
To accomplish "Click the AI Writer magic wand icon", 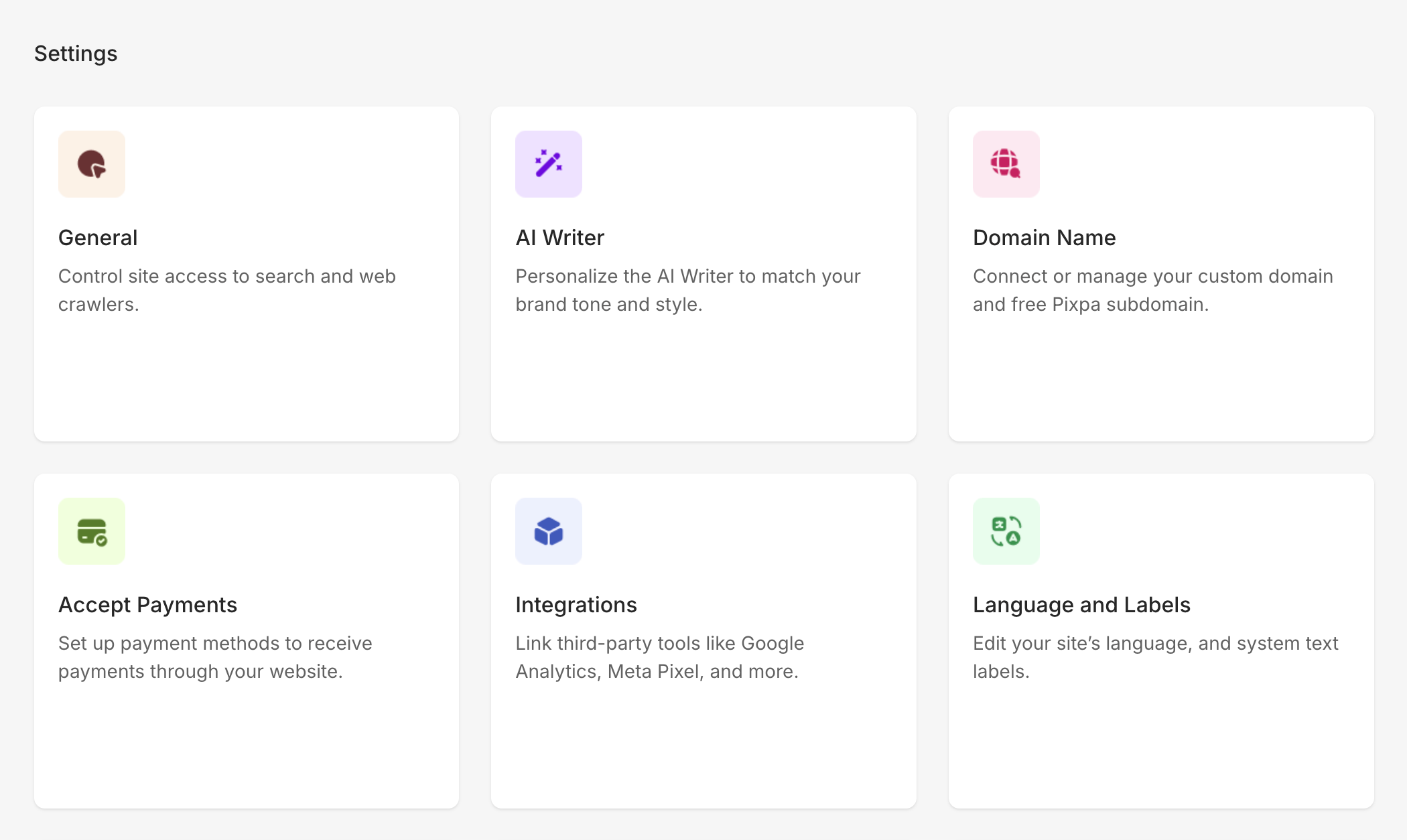I will [549, 164].
